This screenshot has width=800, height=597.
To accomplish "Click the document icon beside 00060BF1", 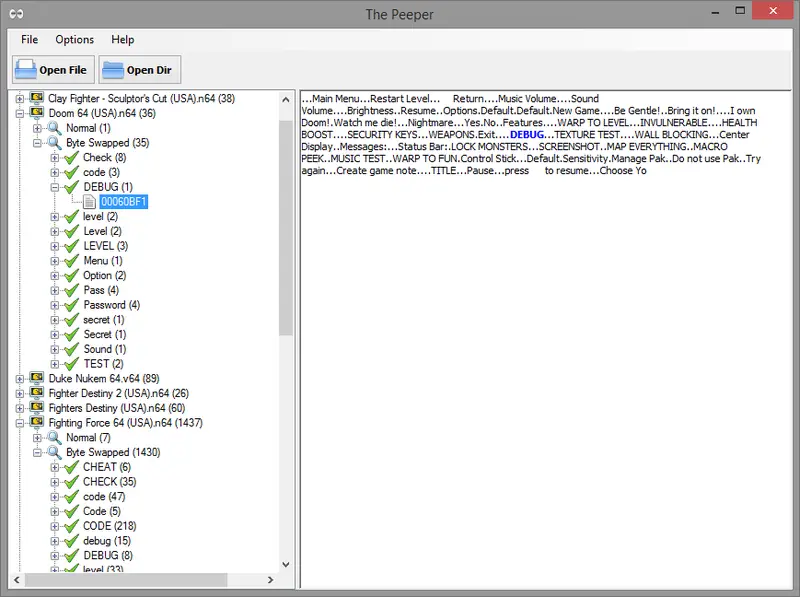I will pos(89,202).
